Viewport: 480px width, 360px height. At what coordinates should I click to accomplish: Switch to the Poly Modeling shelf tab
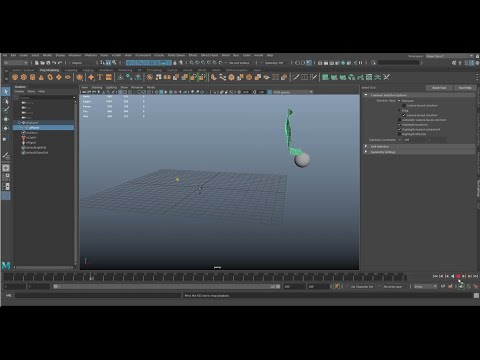point(49,70)
